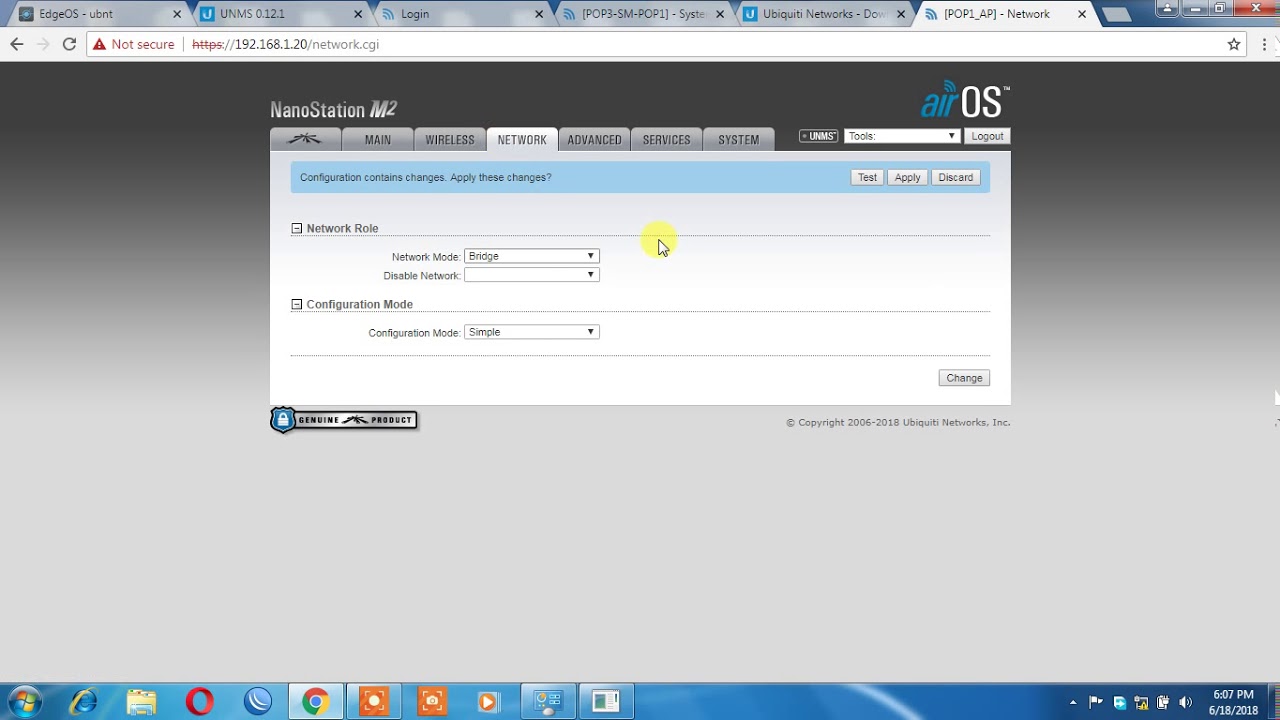Close the Ubiquiti Networks browser tab
The width and height of the screenshot is (1280, 720).
pyautogui.click(x=901, y=14)
